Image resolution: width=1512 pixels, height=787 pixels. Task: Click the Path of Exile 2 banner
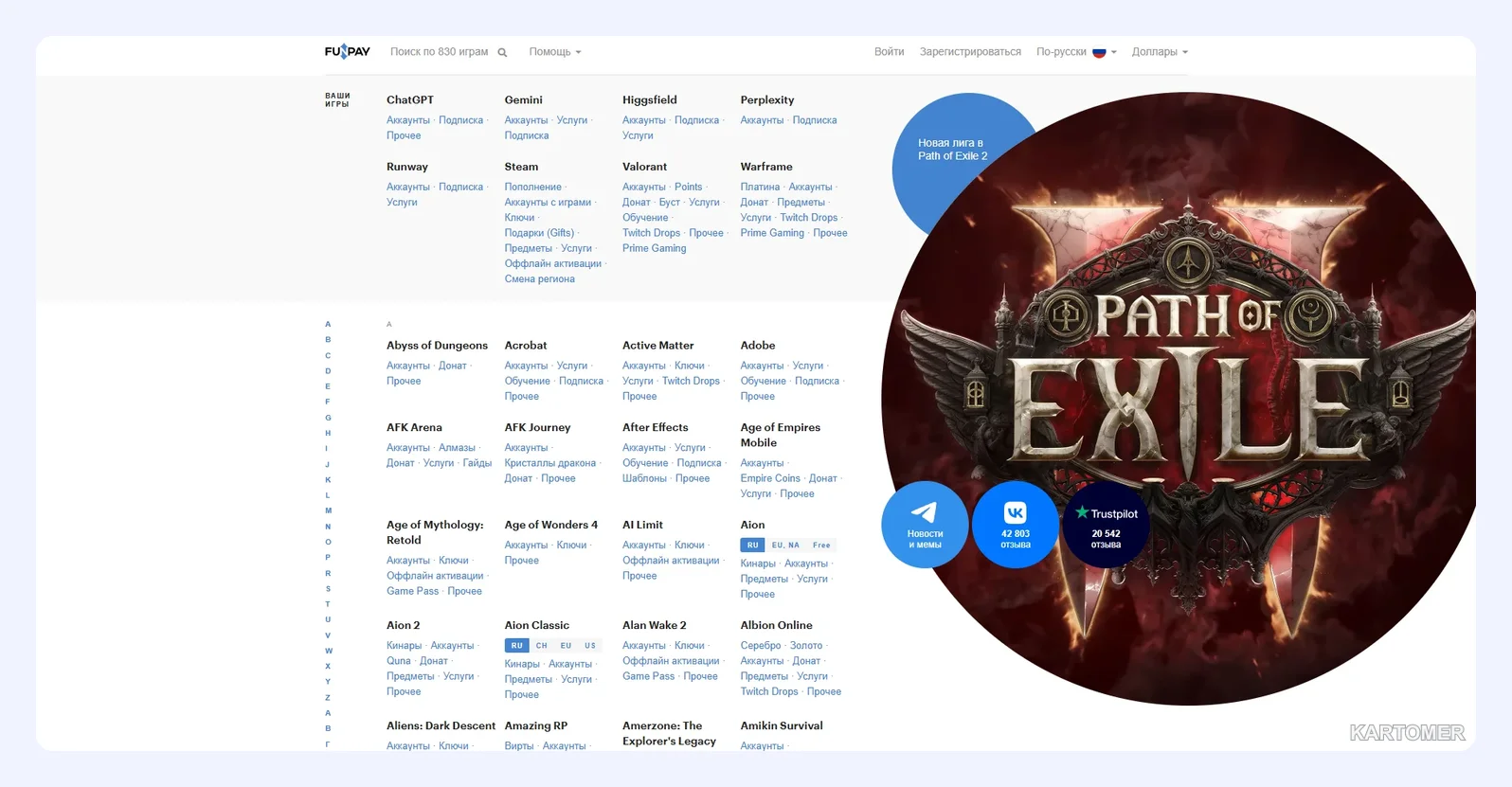pyautogui.click(x=1184, y=398)
